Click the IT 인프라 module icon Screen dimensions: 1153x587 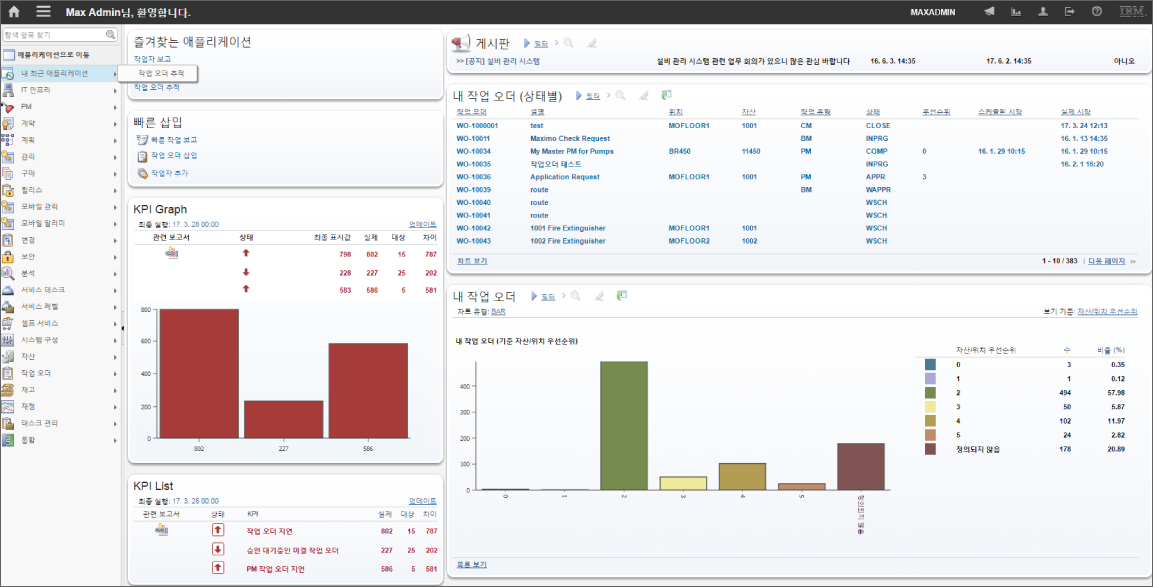point(8,90)
